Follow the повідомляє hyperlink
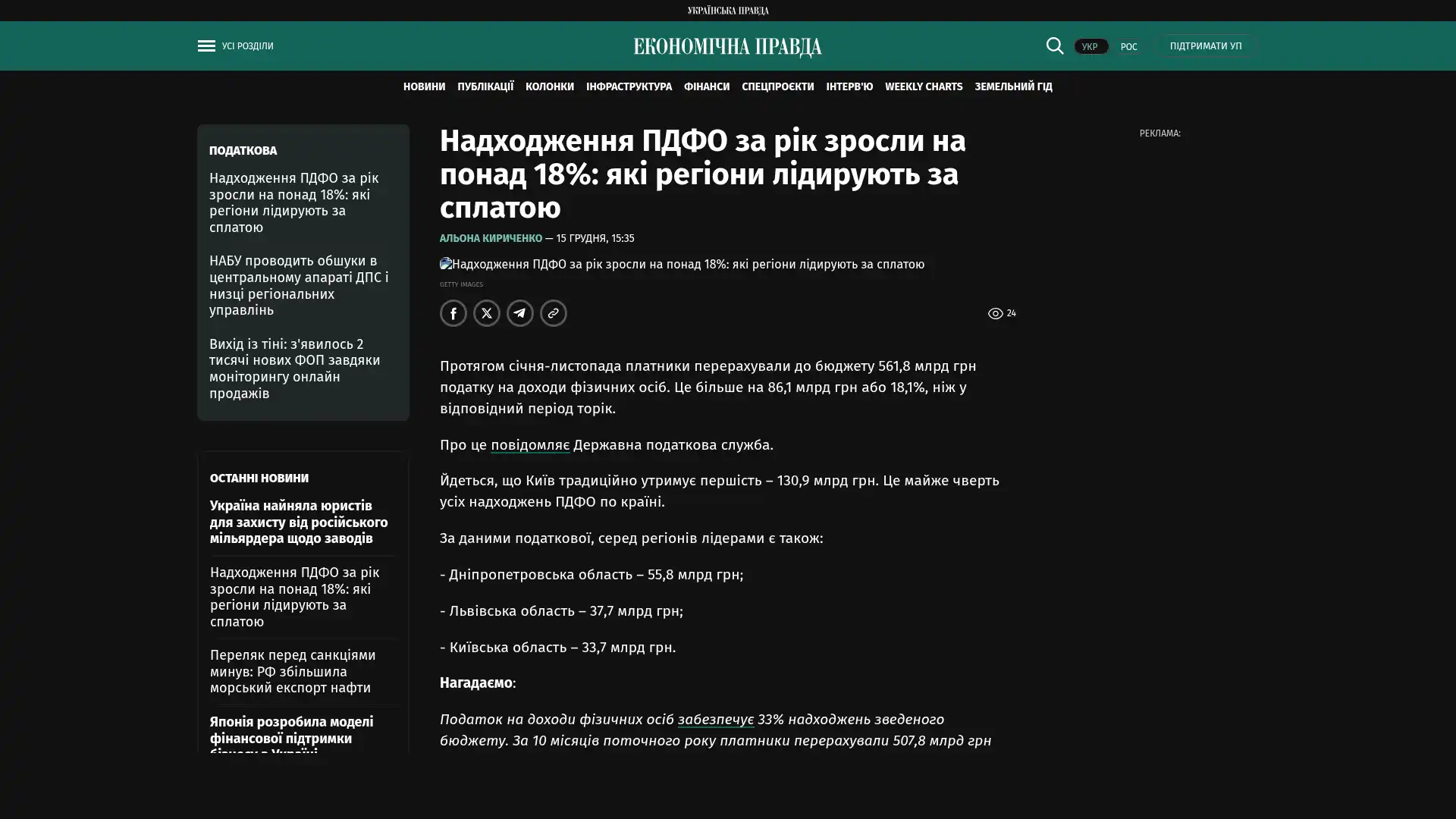 529,445
